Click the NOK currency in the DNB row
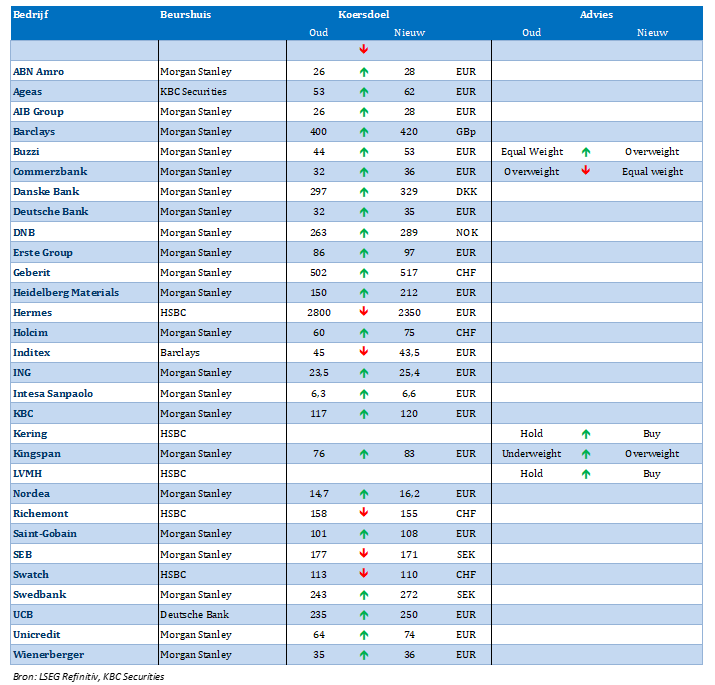 click(466, 233)
